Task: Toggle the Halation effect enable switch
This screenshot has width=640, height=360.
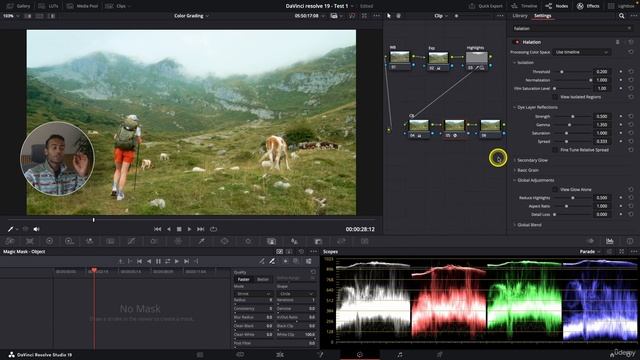Action: (516, 42)
